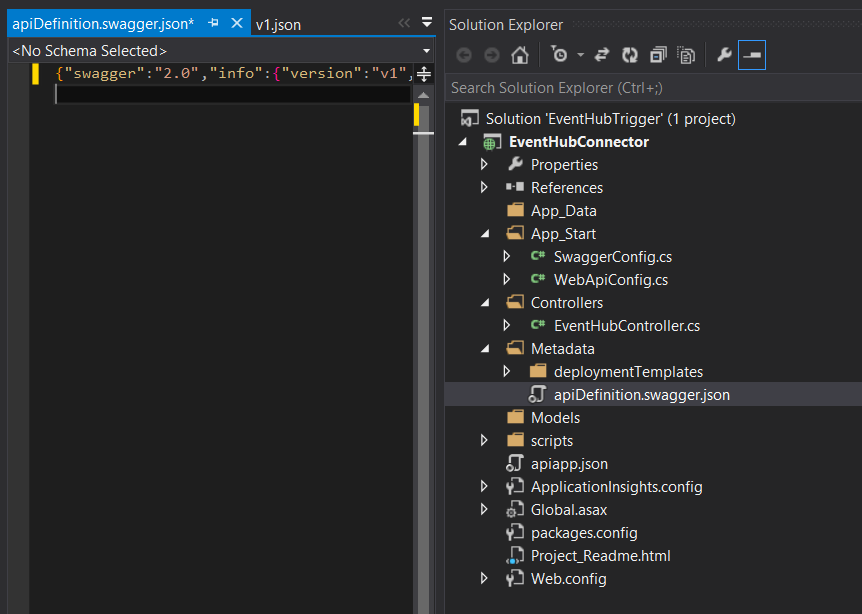862x614 pixels.
Task: Open Properties via the wrench icon
Action: pos(724,56)
